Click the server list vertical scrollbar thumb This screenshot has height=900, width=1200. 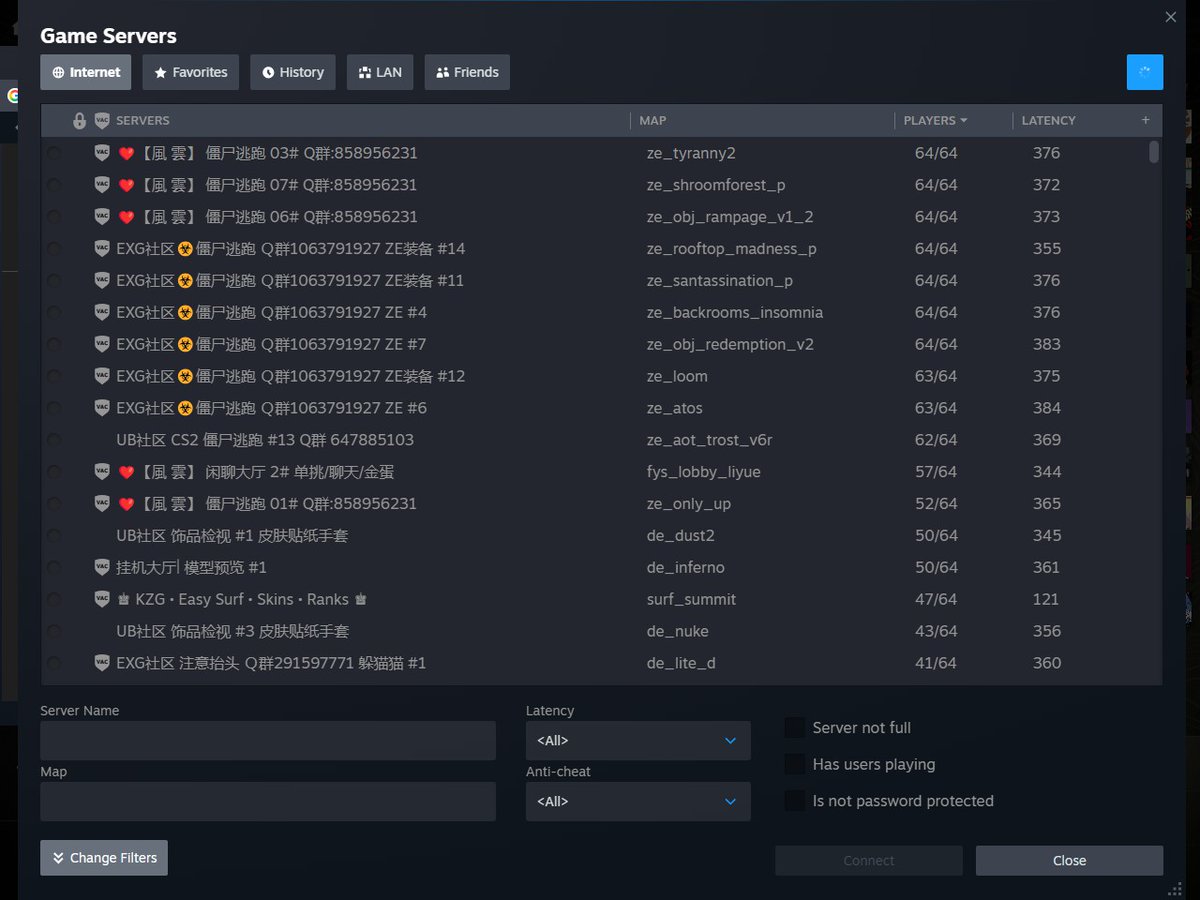click(1154, 152)
